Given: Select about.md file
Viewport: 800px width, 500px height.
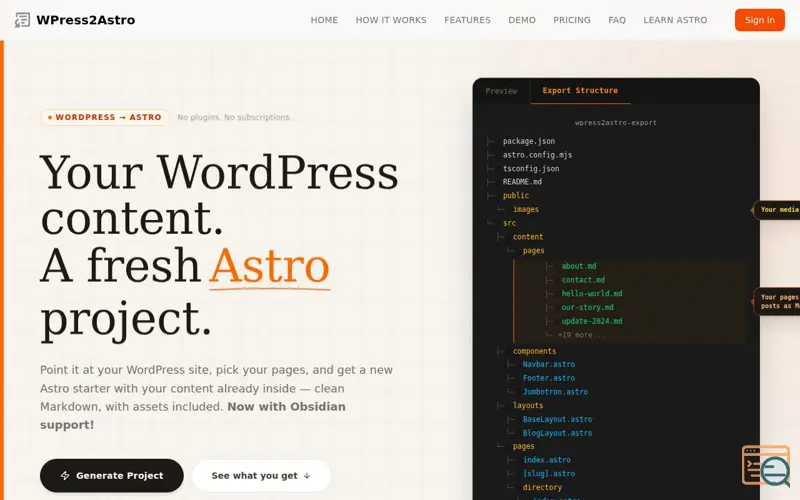Looking at the screenshot, I should click(579, 266).
